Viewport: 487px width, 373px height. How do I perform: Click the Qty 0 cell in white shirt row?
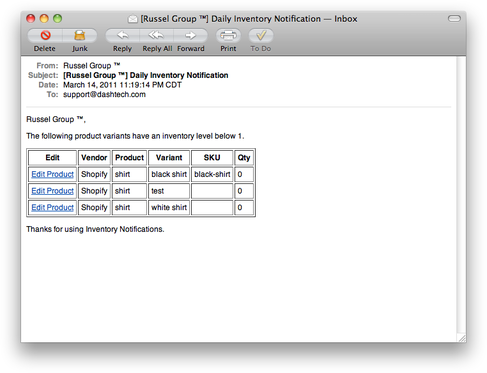tap(244, 207)
